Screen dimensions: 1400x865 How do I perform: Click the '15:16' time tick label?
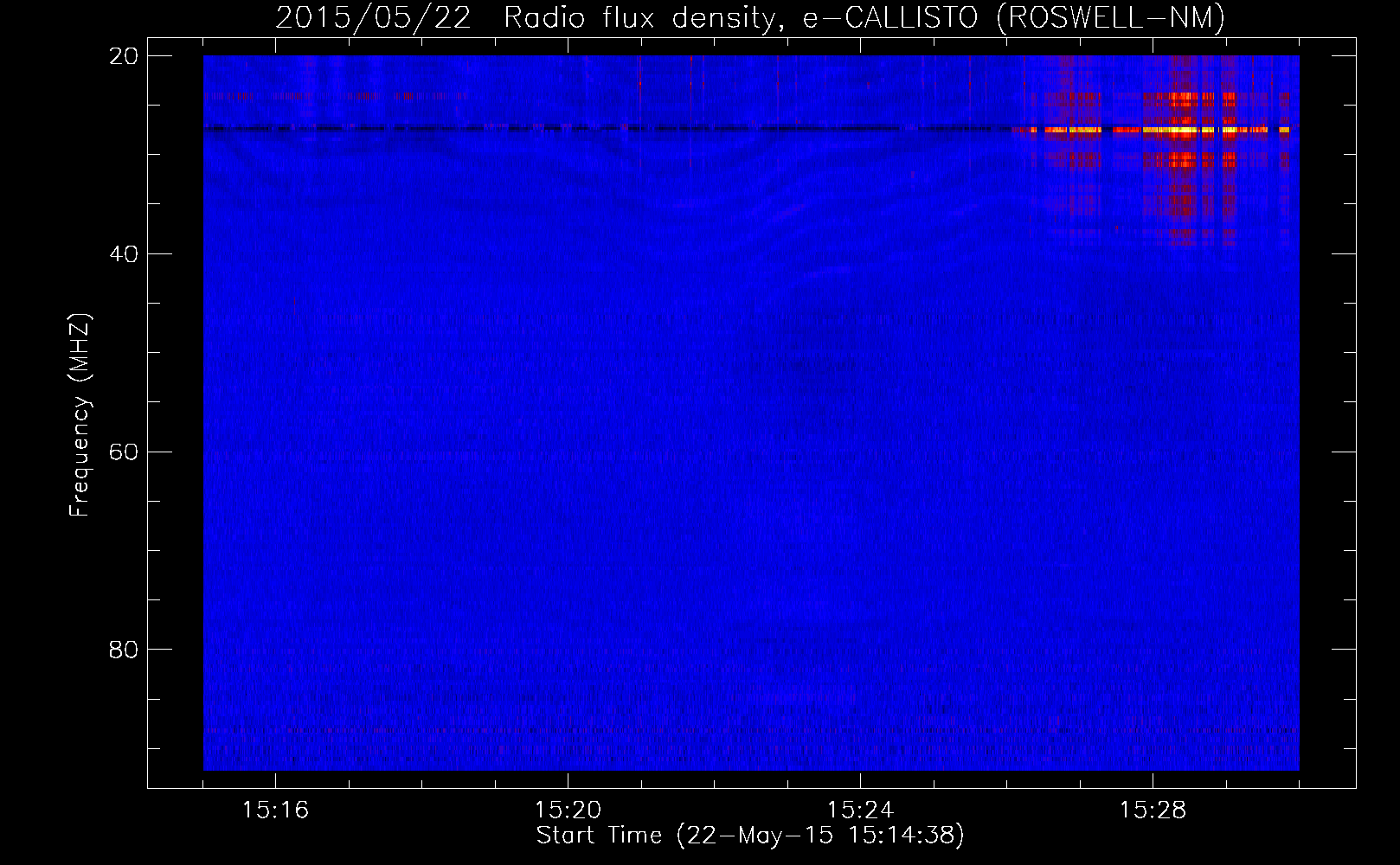(x=275, y=811)
